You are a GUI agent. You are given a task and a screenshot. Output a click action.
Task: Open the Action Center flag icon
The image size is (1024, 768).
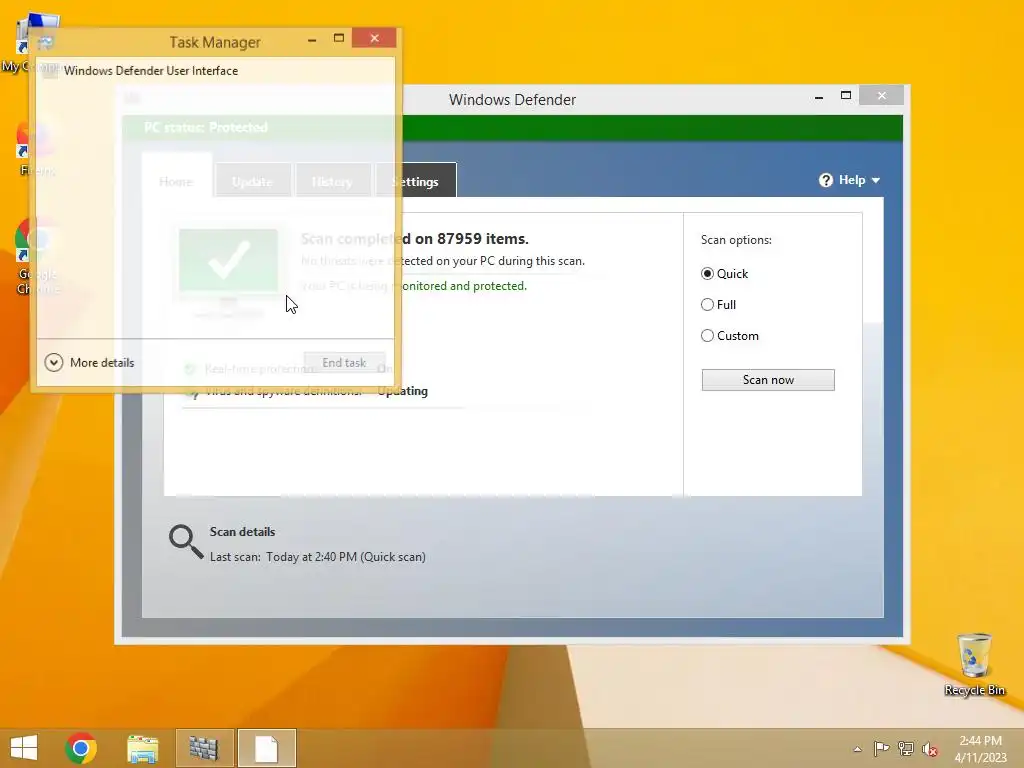pyautogui.click(x=881, y=748)
